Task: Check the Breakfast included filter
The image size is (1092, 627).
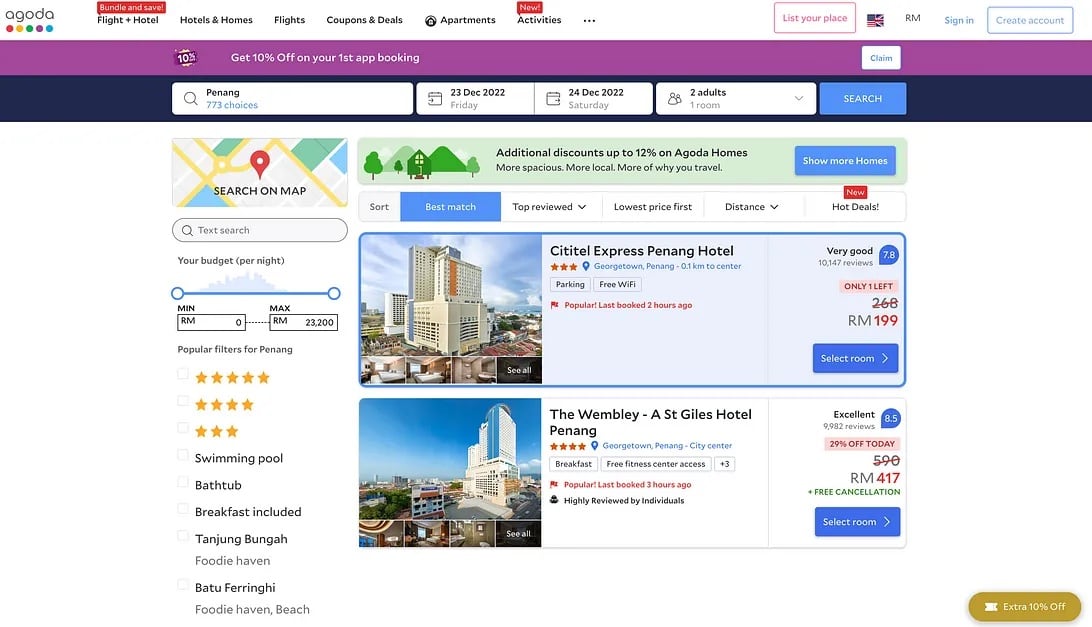Action: pos(183,509)
